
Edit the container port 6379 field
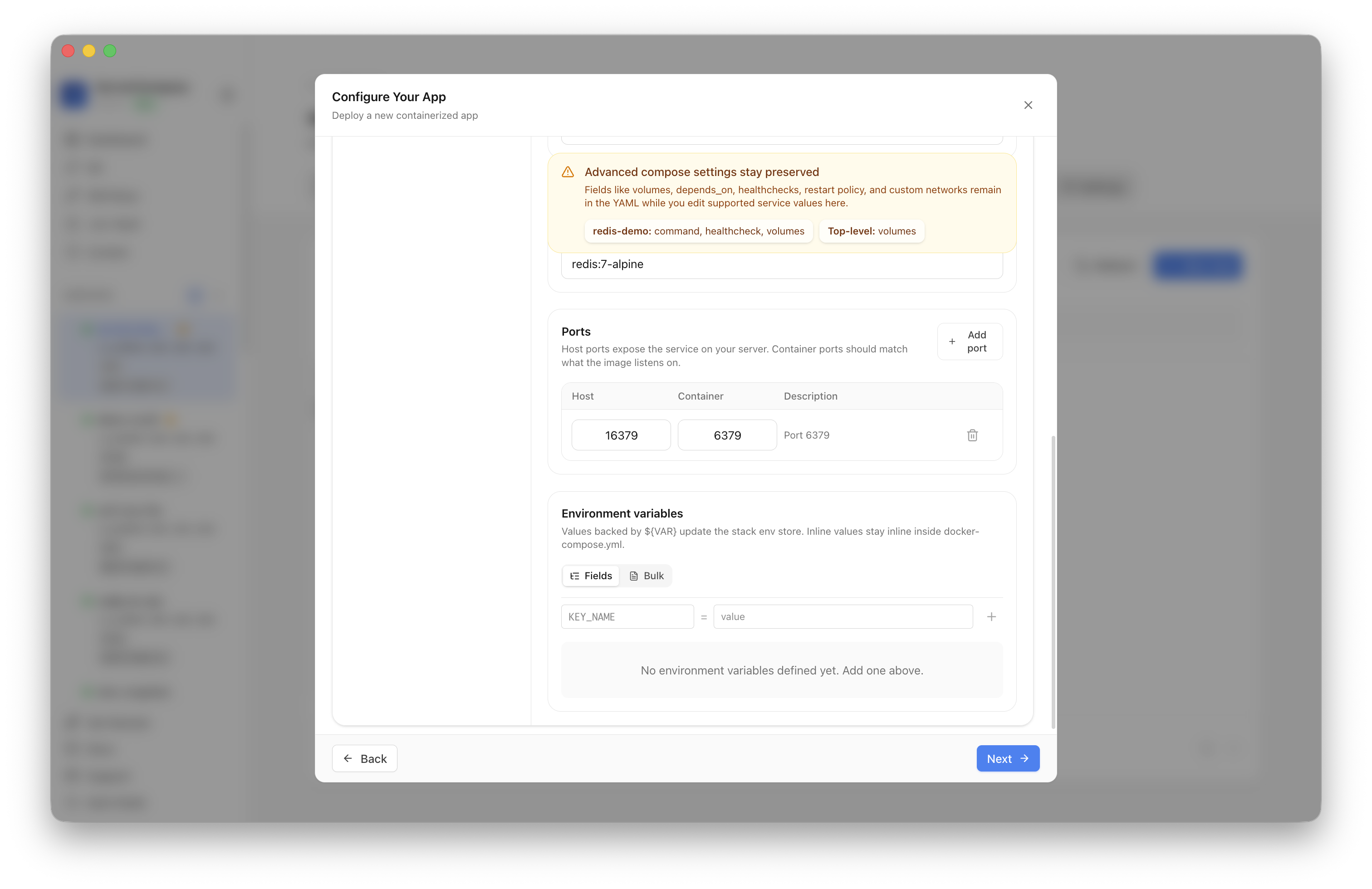point(727,435)
